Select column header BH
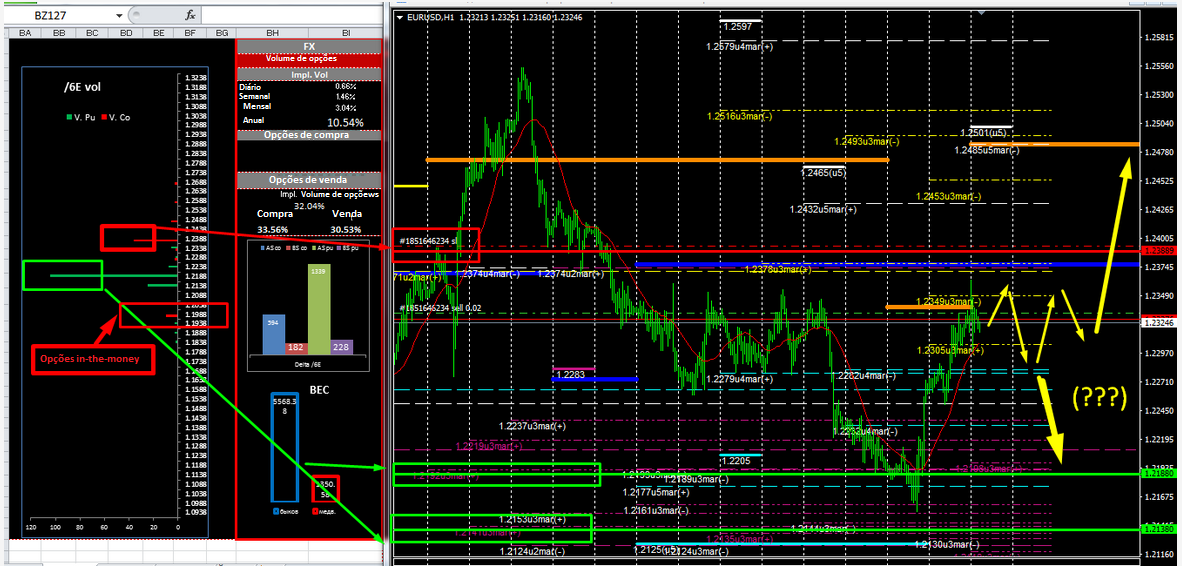Image resolution: width=1182 pixels, height=566 pixels. click(272, 33)
